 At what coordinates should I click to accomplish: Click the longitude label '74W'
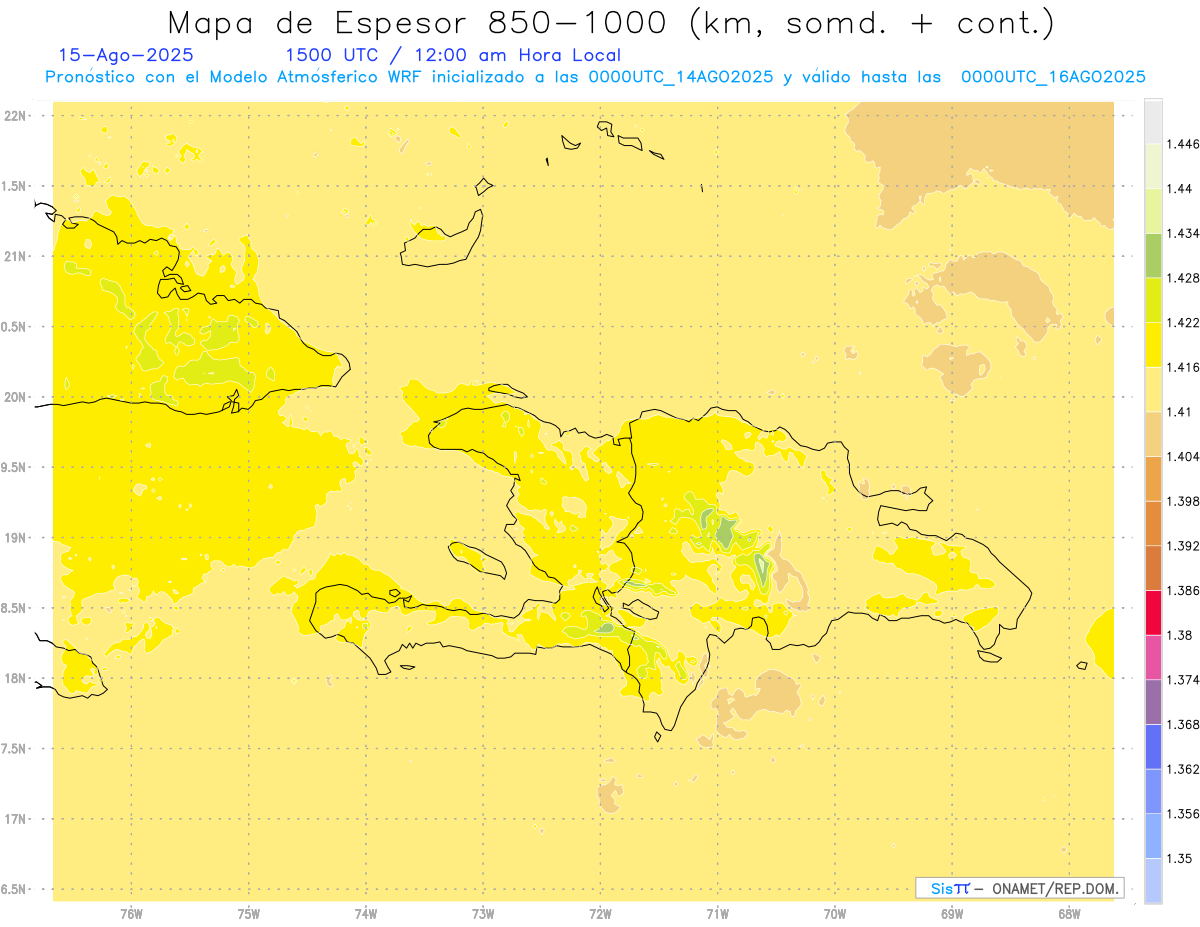pos(366,913)
